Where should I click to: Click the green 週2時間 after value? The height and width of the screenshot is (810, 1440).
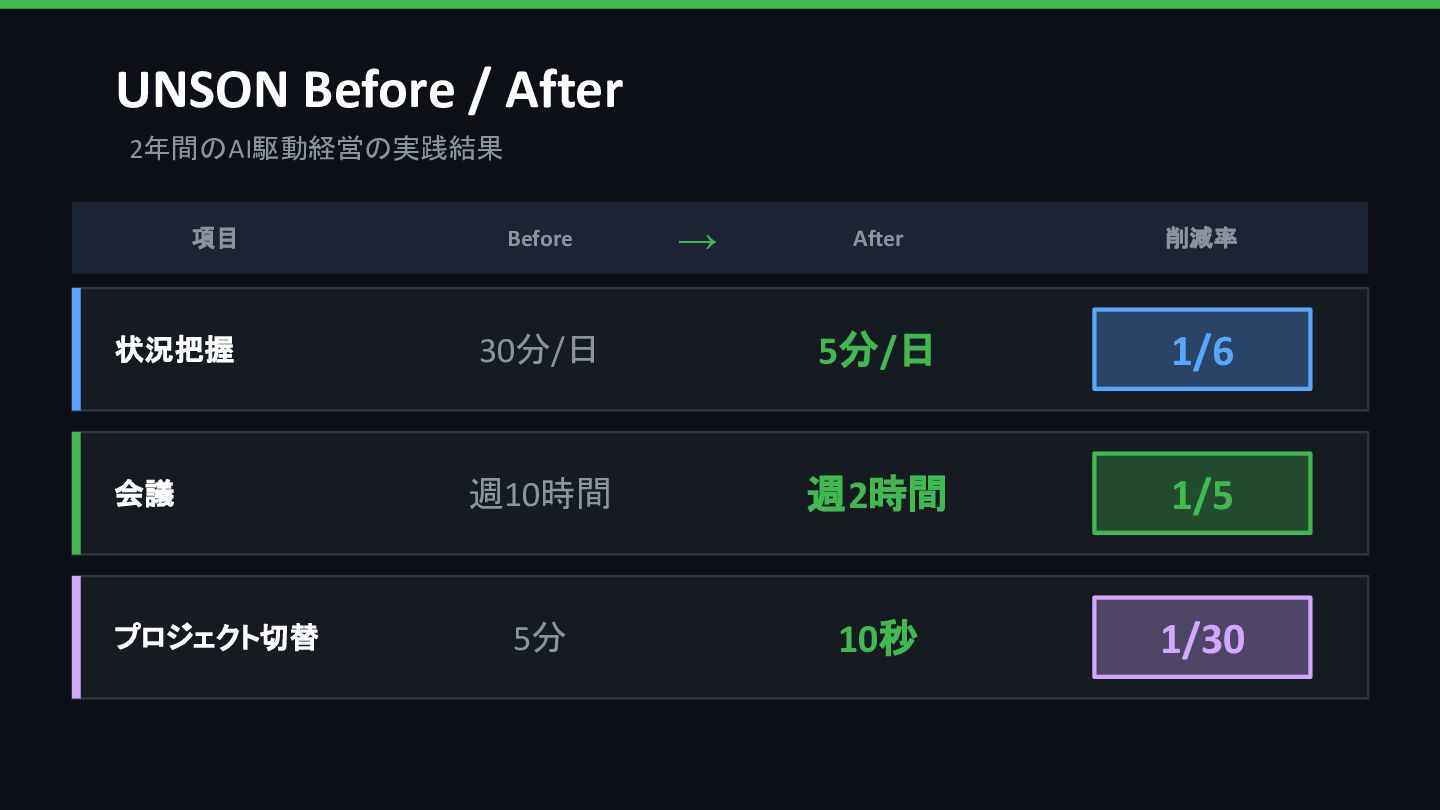876,494
